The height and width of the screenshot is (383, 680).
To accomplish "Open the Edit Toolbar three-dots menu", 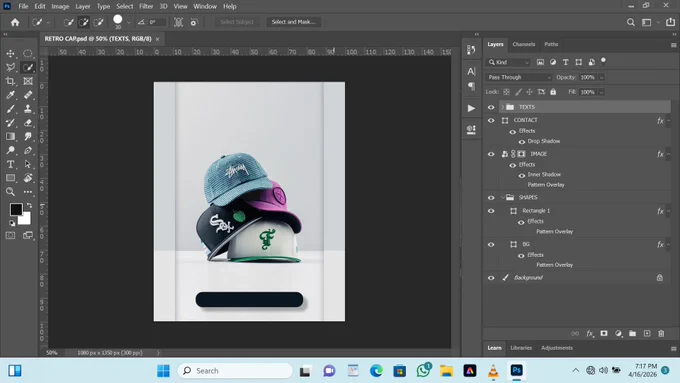I will pos(28,192).
